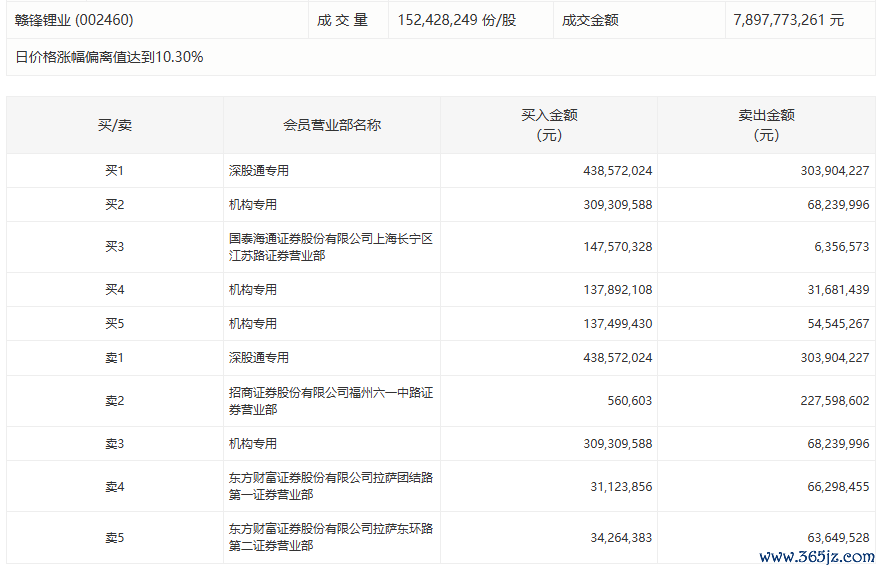Screen dimensions: 882x572
Task: Select 东方财富证券 拉萨东环路第二 branch name
Action: click(x=331, y=537)
